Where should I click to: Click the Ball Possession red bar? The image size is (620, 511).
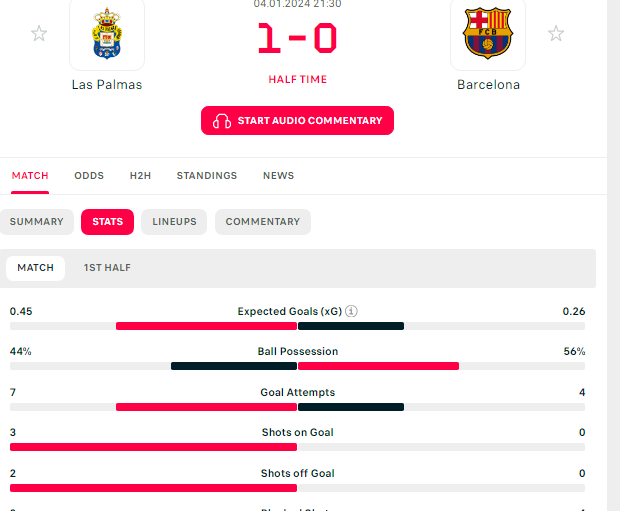[x=378, y=366]
